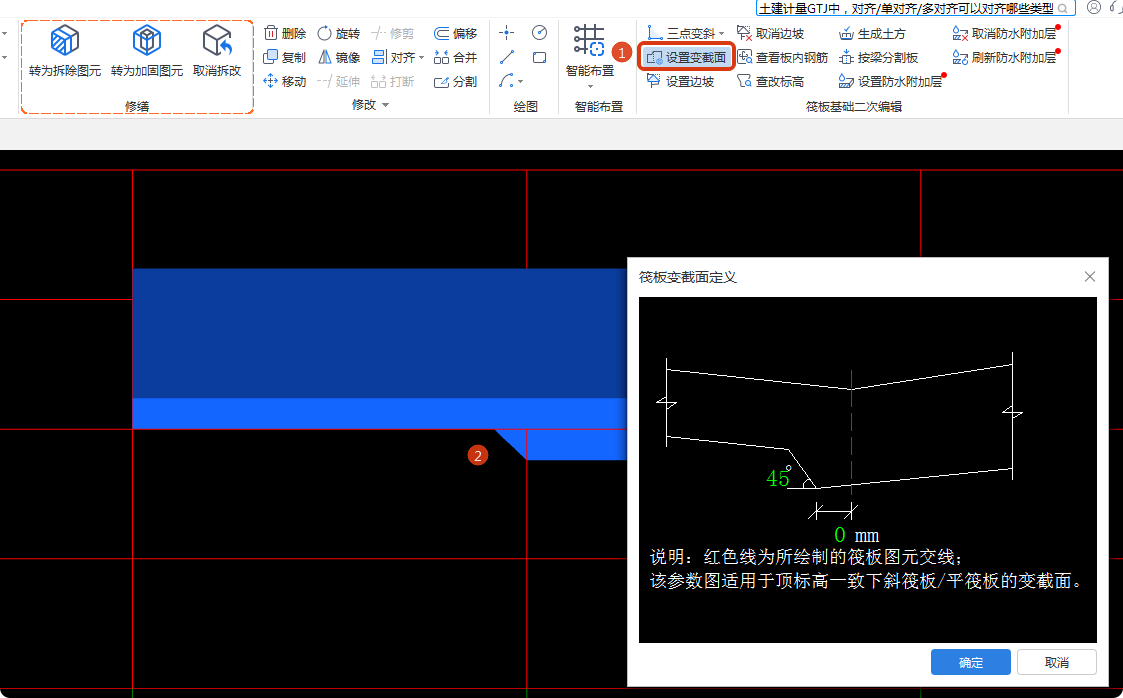Viewport: 1123px width, 698px height.
Task: Choose the line drawing tool
Action: coord(506,57)
